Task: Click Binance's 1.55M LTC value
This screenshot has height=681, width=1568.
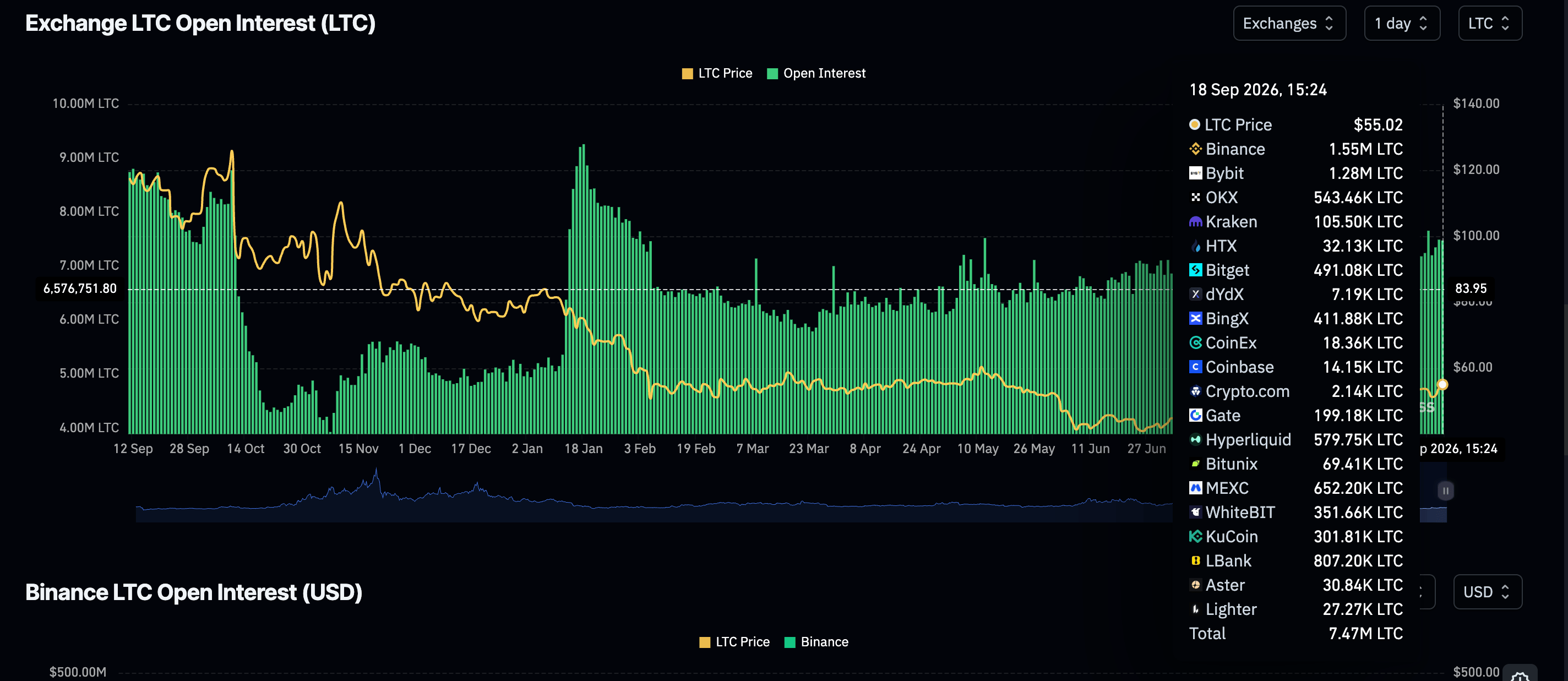Action: point(1365,149)
